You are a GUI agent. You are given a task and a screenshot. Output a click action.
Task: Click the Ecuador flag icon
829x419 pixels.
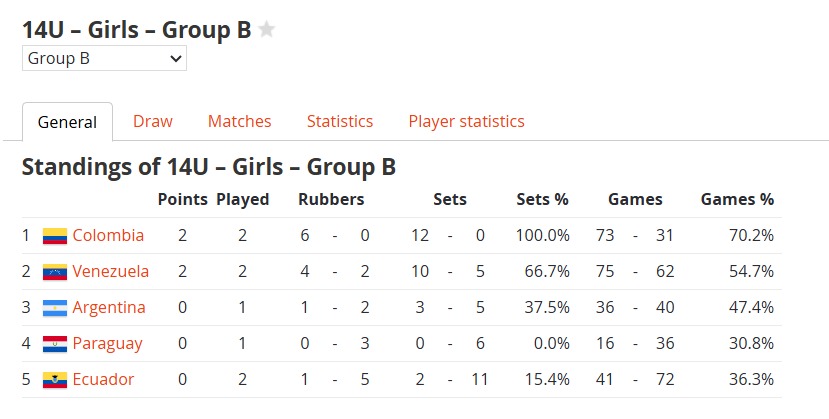55,379
